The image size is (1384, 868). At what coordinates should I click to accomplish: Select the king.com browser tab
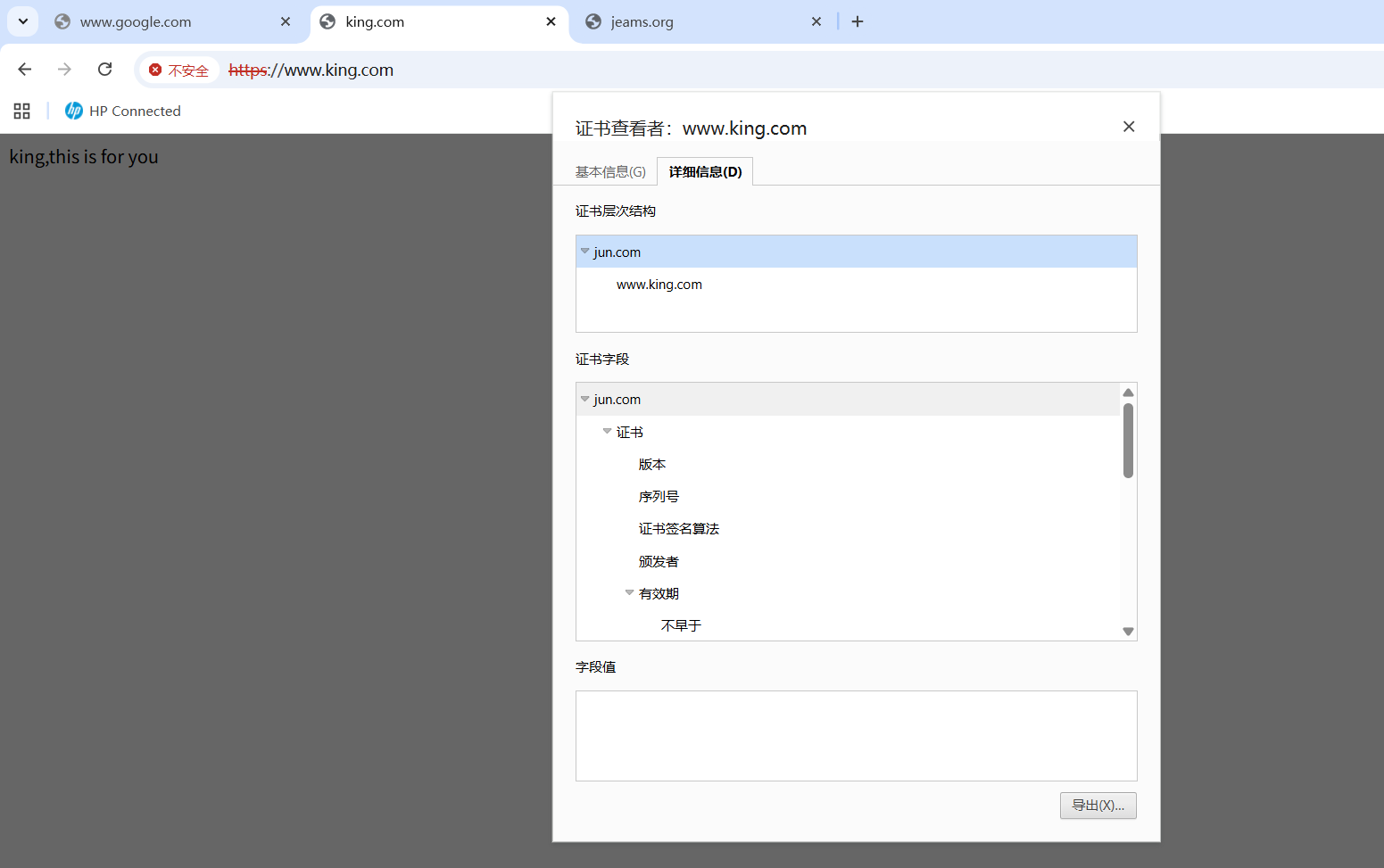point(440,21)
